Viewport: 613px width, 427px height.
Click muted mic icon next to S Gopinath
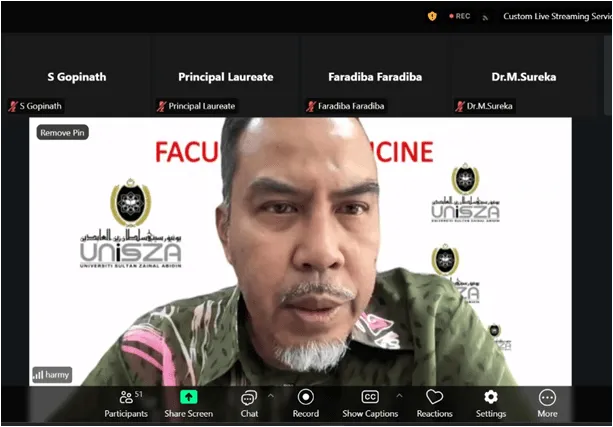pos(13,106)
